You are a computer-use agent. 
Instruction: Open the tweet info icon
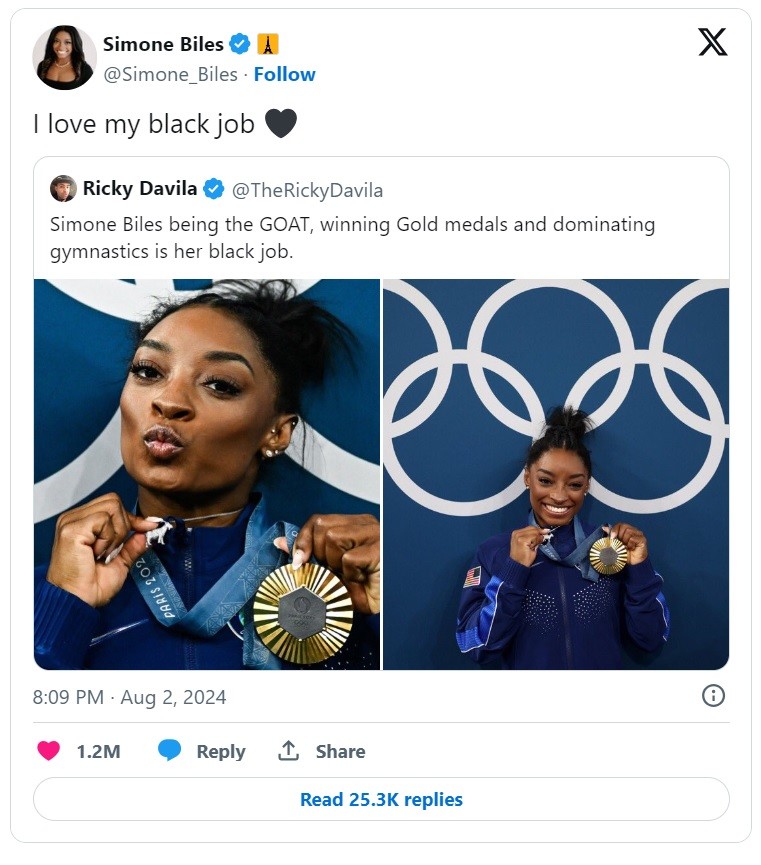tap(713, 696)
